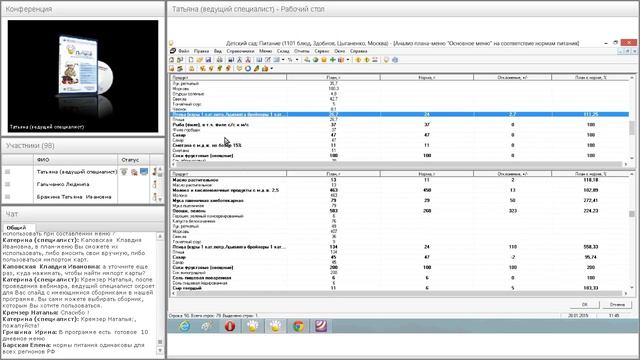Click the presenter video thumbnail of Татьяна
This screenshot has height=360, width=640.
coord(83,76)
